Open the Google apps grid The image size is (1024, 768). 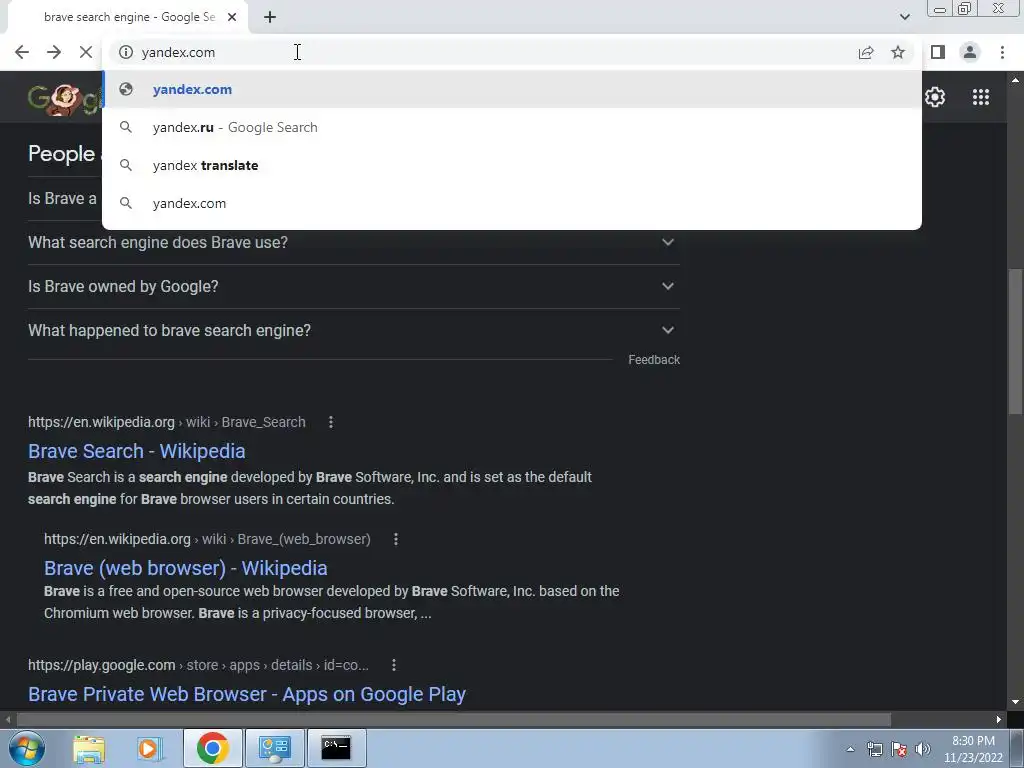(x=981, y=97)
